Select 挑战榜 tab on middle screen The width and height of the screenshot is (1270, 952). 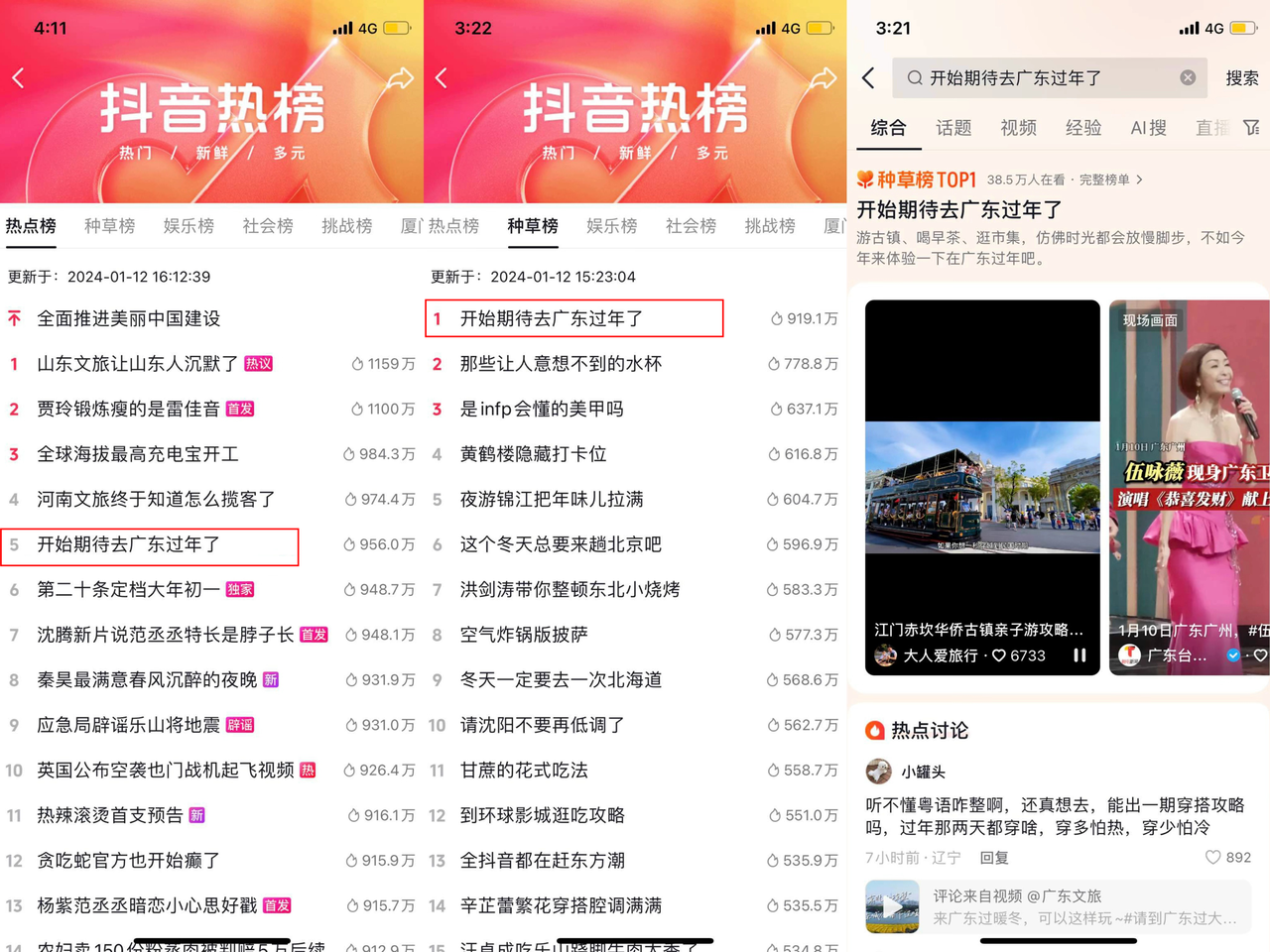click(770, 226)
